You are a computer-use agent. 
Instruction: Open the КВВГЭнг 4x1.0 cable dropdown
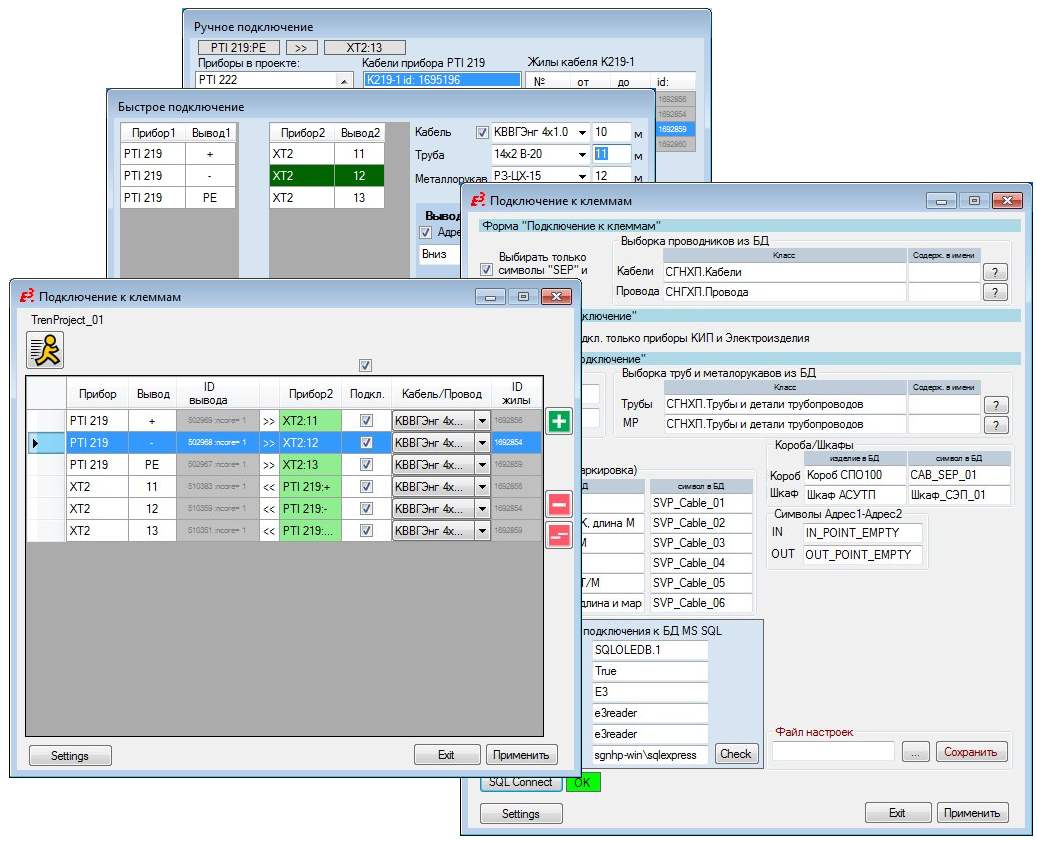581,132
